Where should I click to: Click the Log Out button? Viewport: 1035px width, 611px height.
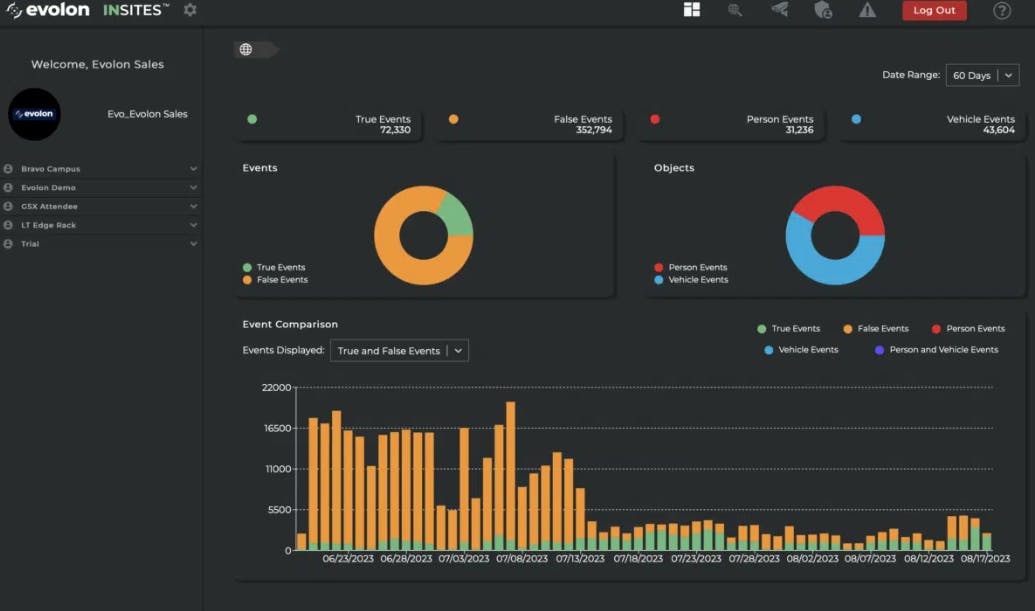click(934, 10)
